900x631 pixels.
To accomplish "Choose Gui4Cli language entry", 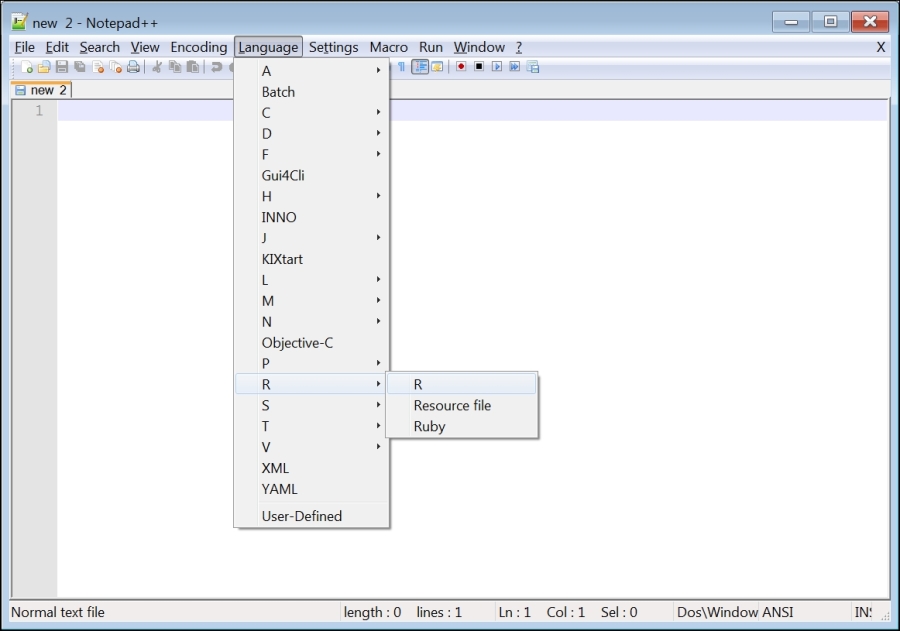I will tap(312, 176).
